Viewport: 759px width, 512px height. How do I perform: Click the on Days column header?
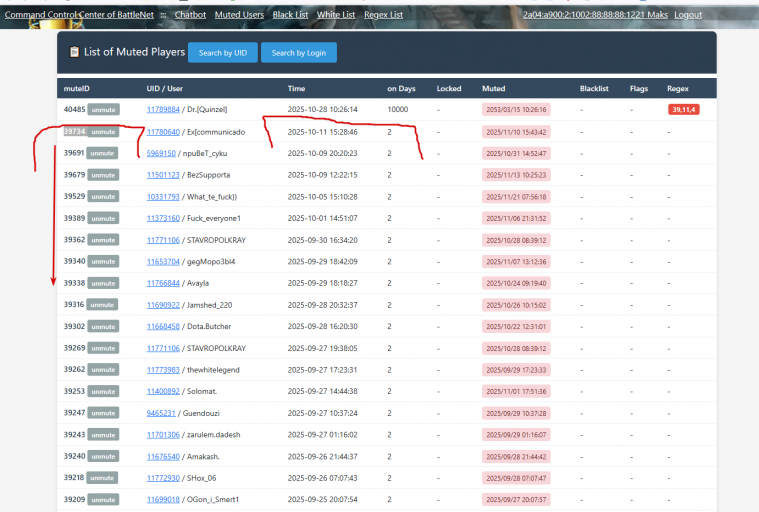click(401, 89)
